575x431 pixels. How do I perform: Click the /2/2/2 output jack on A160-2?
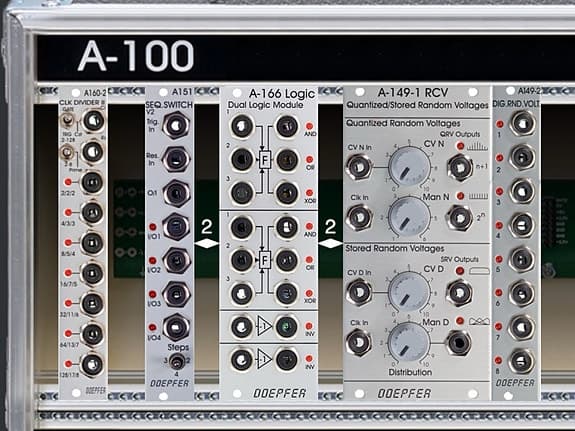(92, 182)
